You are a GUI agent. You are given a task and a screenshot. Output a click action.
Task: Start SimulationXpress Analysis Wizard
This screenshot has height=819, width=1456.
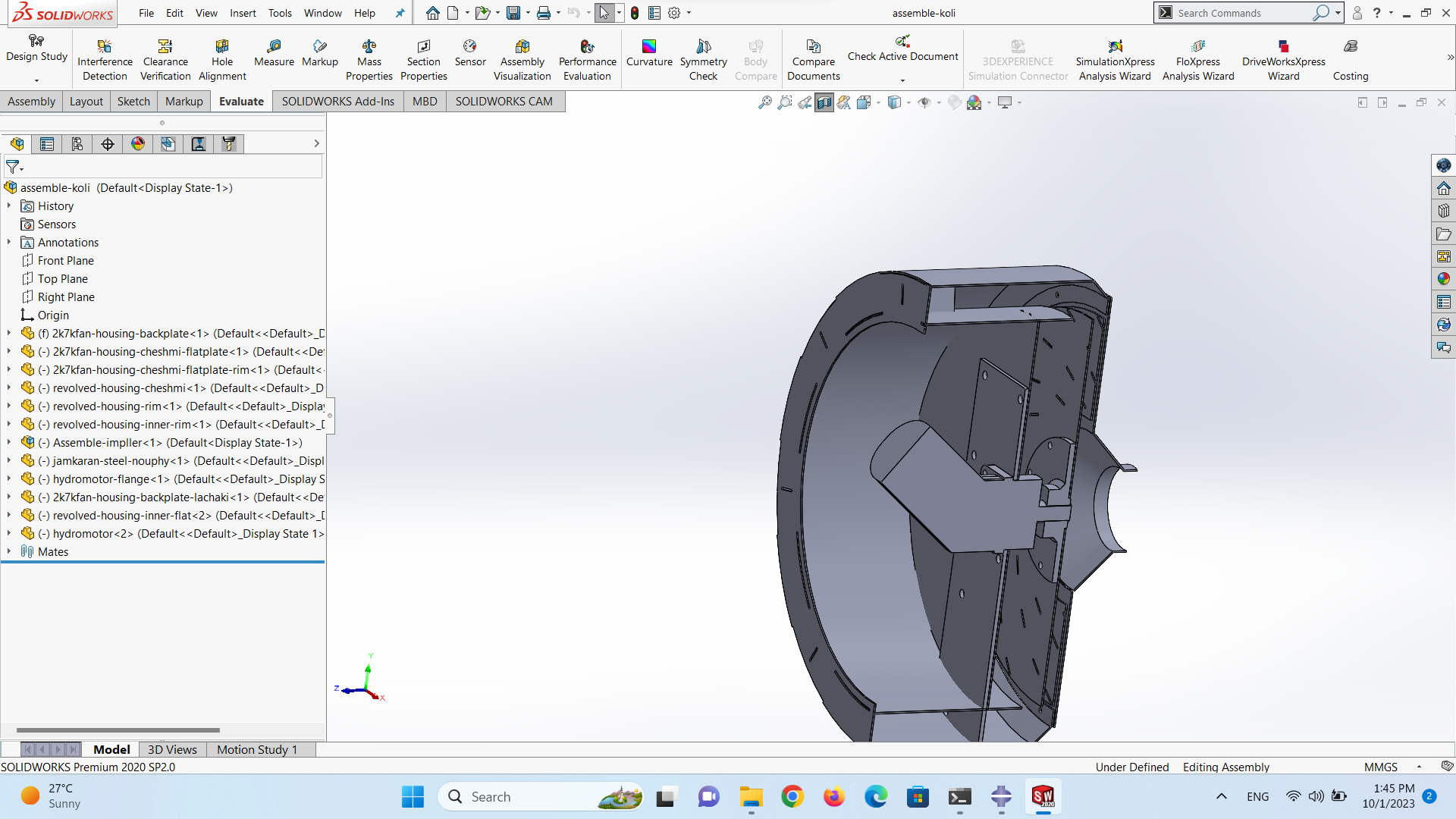click(1115, 60)
